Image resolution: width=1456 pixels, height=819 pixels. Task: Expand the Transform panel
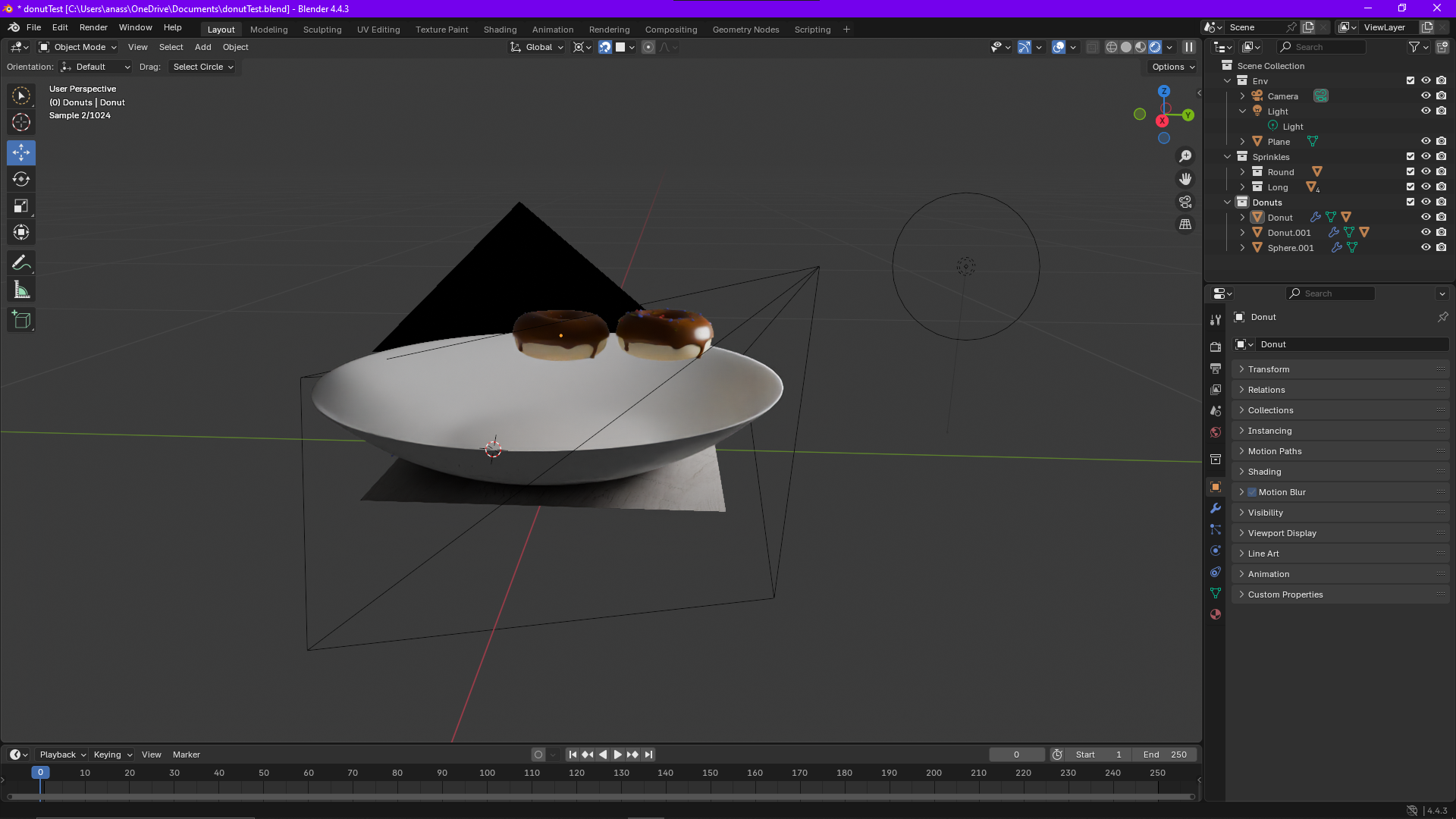coord(1340,369)
